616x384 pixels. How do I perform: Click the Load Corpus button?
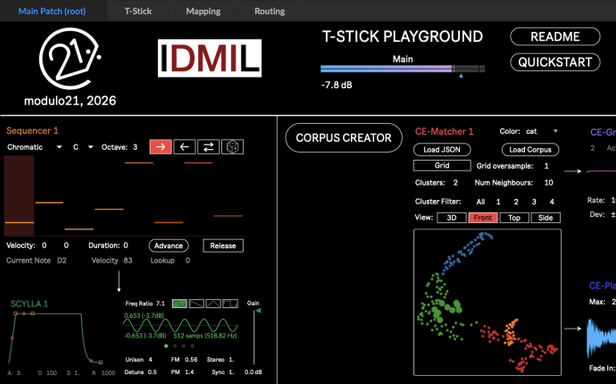tap(530, 150)
